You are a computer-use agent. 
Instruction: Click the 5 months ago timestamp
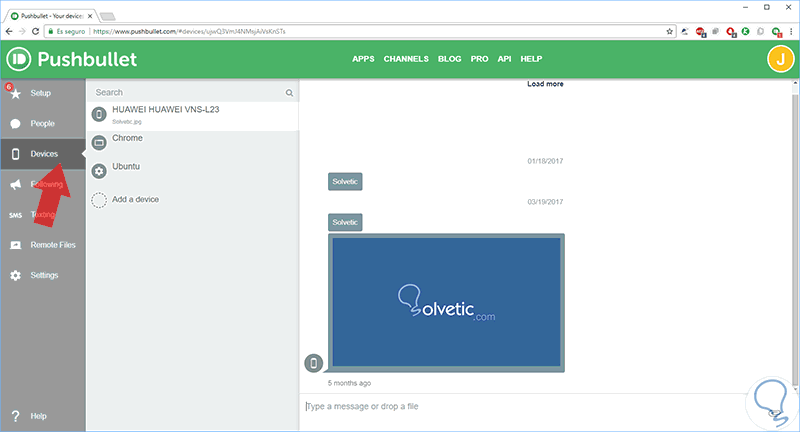[349, 383]
